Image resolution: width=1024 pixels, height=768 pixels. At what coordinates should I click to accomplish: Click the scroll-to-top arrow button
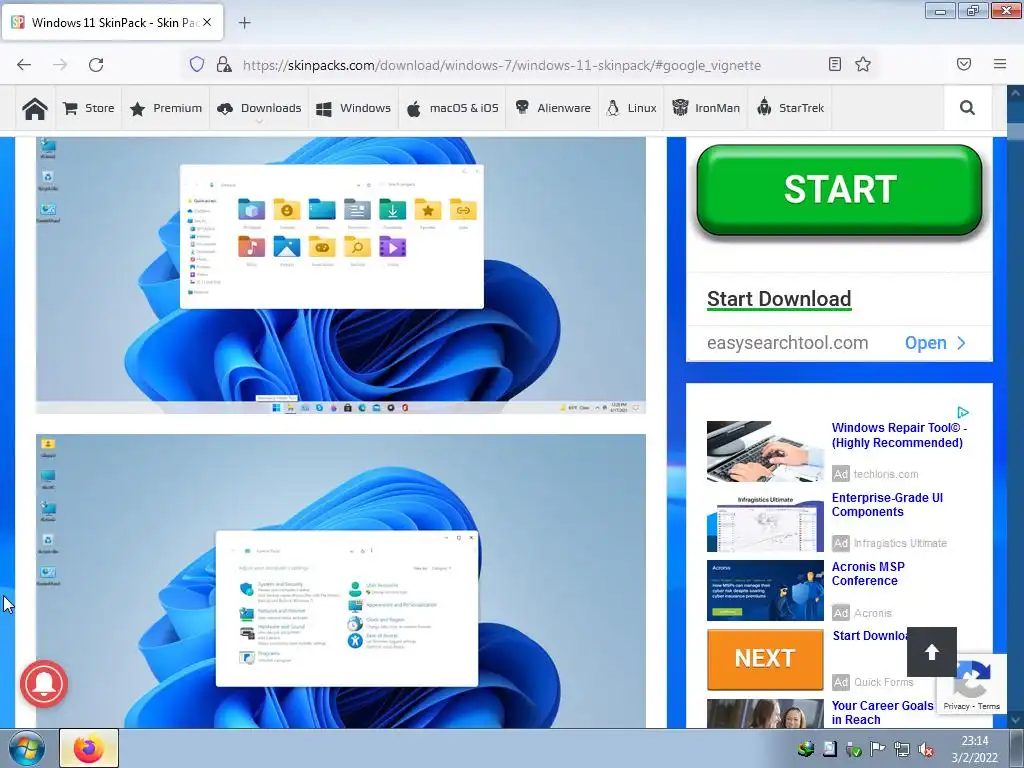[932, 652]
